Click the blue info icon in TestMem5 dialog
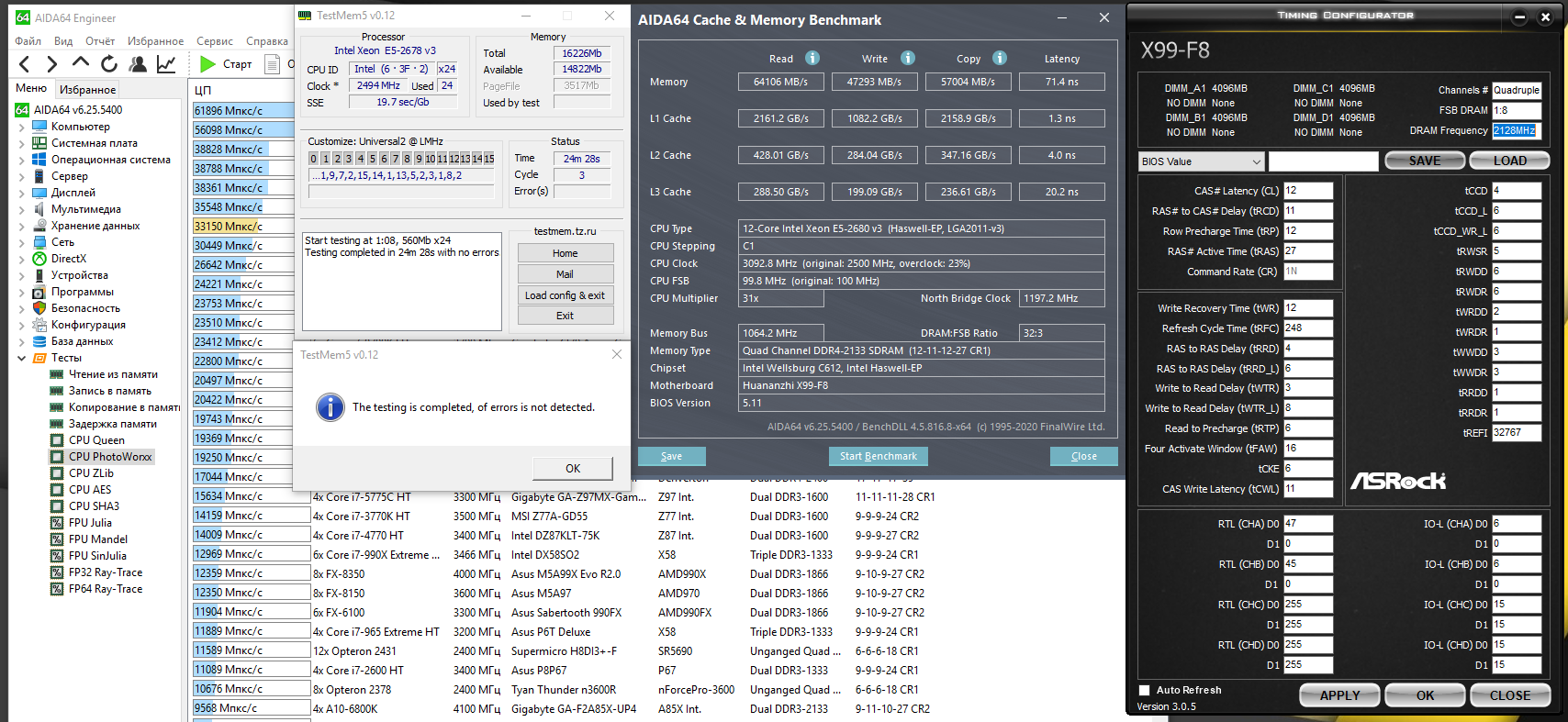This screenshot has height=722, width=1568. tap(330, 407)
